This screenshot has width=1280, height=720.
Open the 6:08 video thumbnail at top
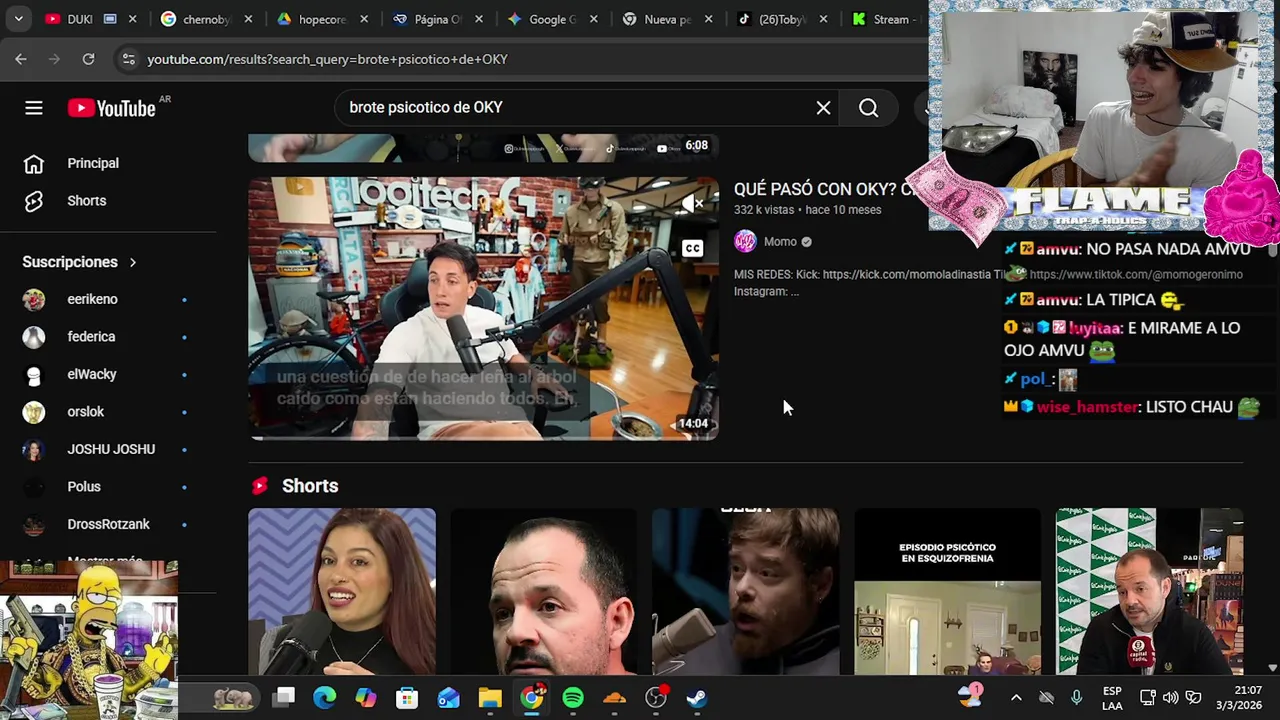(483, 148)
